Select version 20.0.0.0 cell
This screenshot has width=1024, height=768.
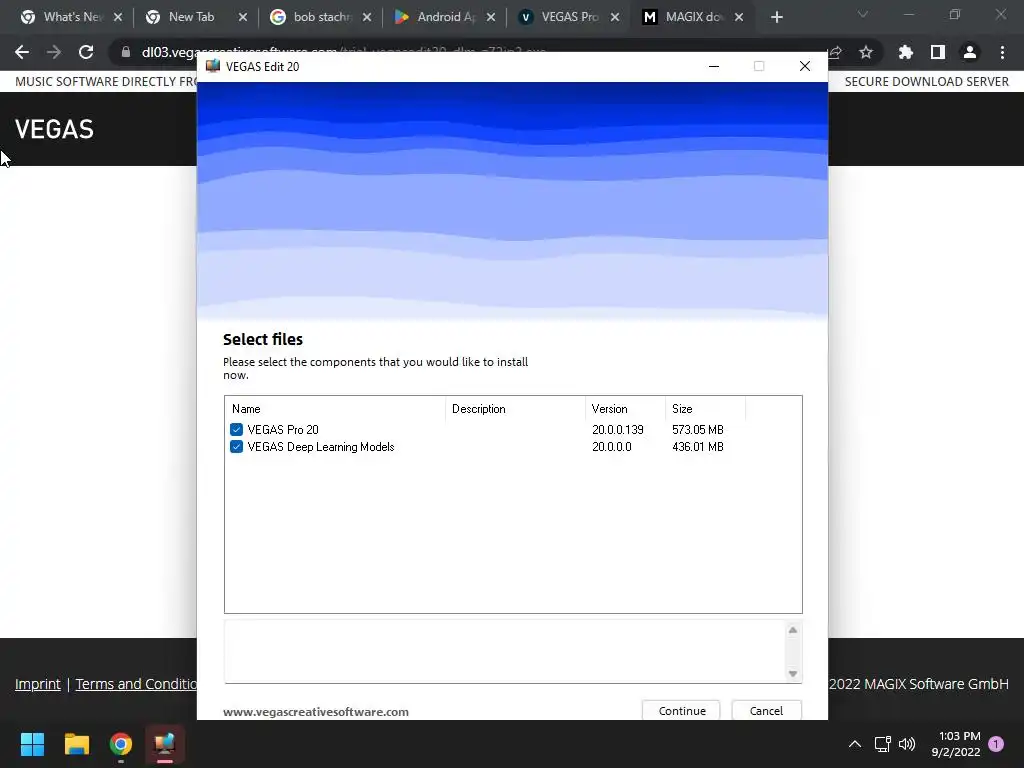(x=612, y=447)
